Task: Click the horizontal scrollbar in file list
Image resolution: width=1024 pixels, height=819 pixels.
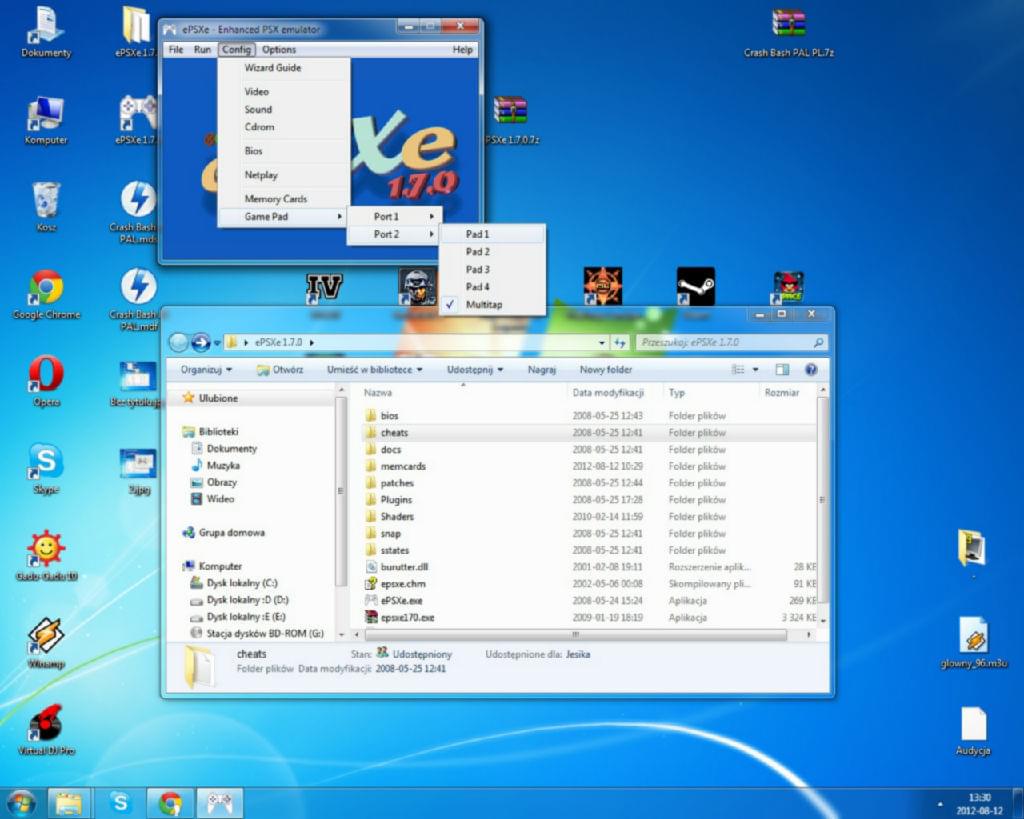Action: point(575,634)
